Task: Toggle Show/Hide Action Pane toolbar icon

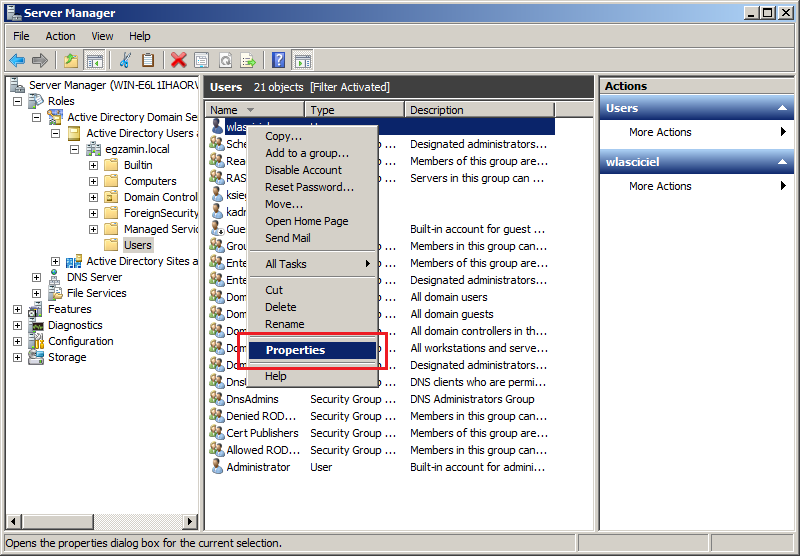Action: point(302,61)
